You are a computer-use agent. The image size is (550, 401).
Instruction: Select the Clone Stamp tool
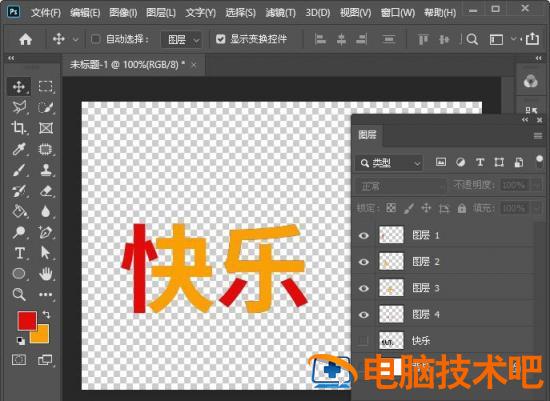point(46,170)
